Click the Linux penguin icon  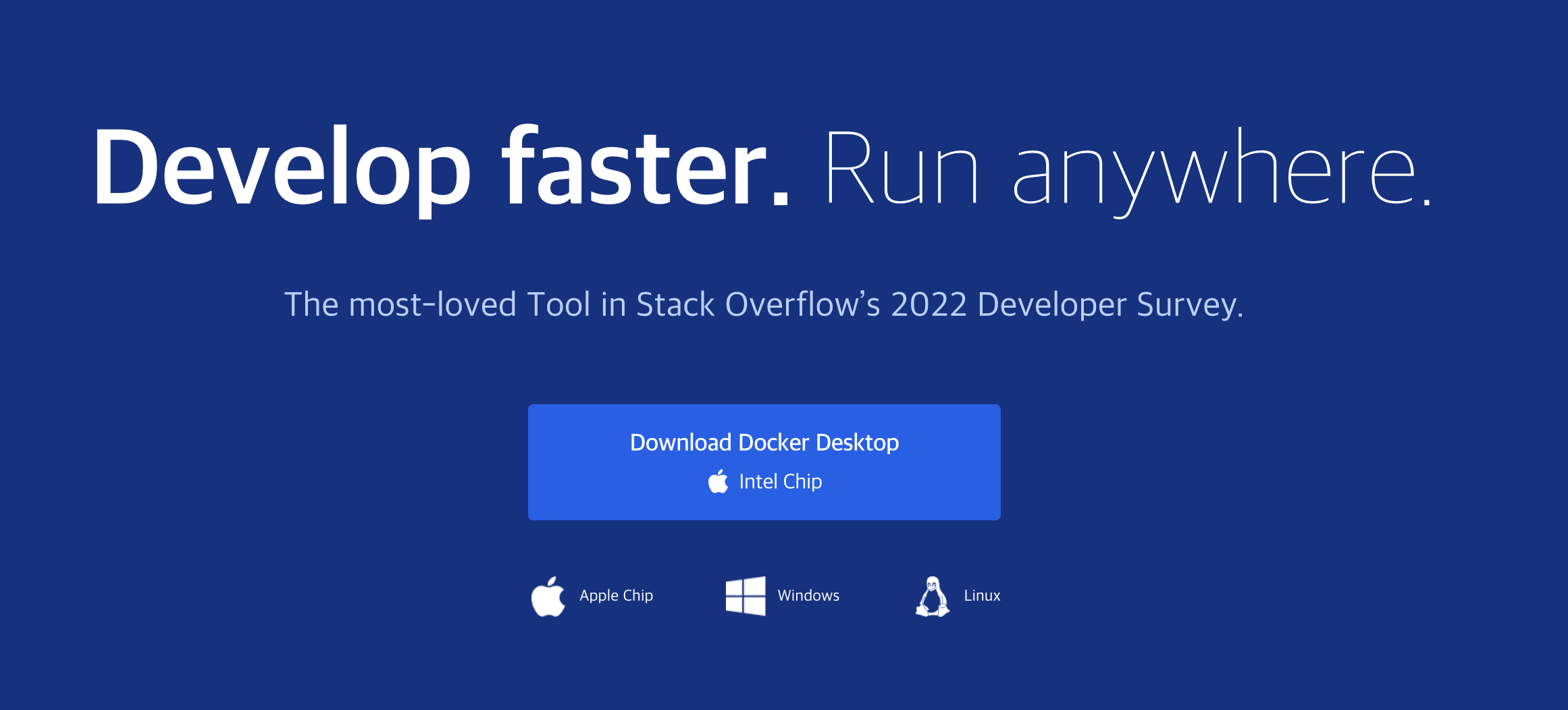click(933, 596)
